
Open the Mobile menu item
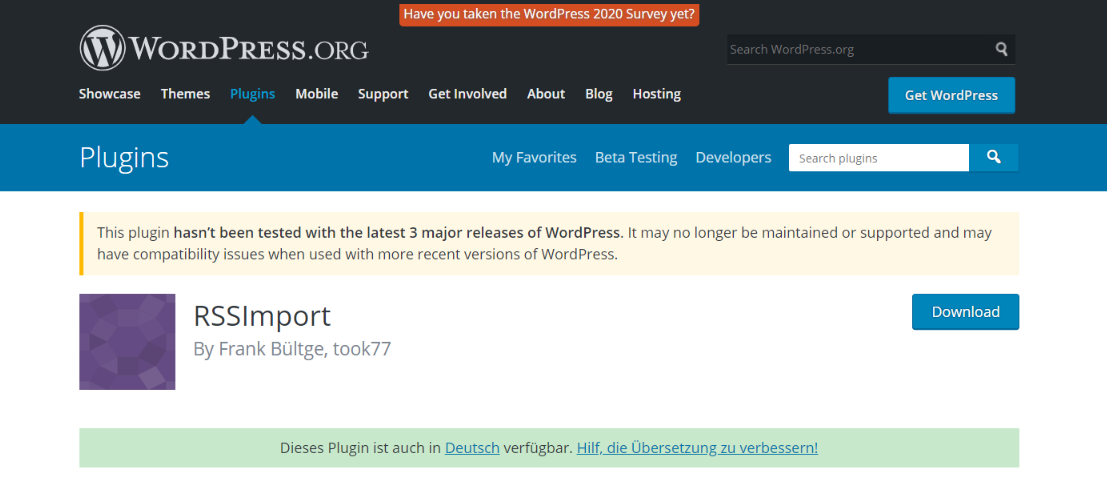click(316, 94)
